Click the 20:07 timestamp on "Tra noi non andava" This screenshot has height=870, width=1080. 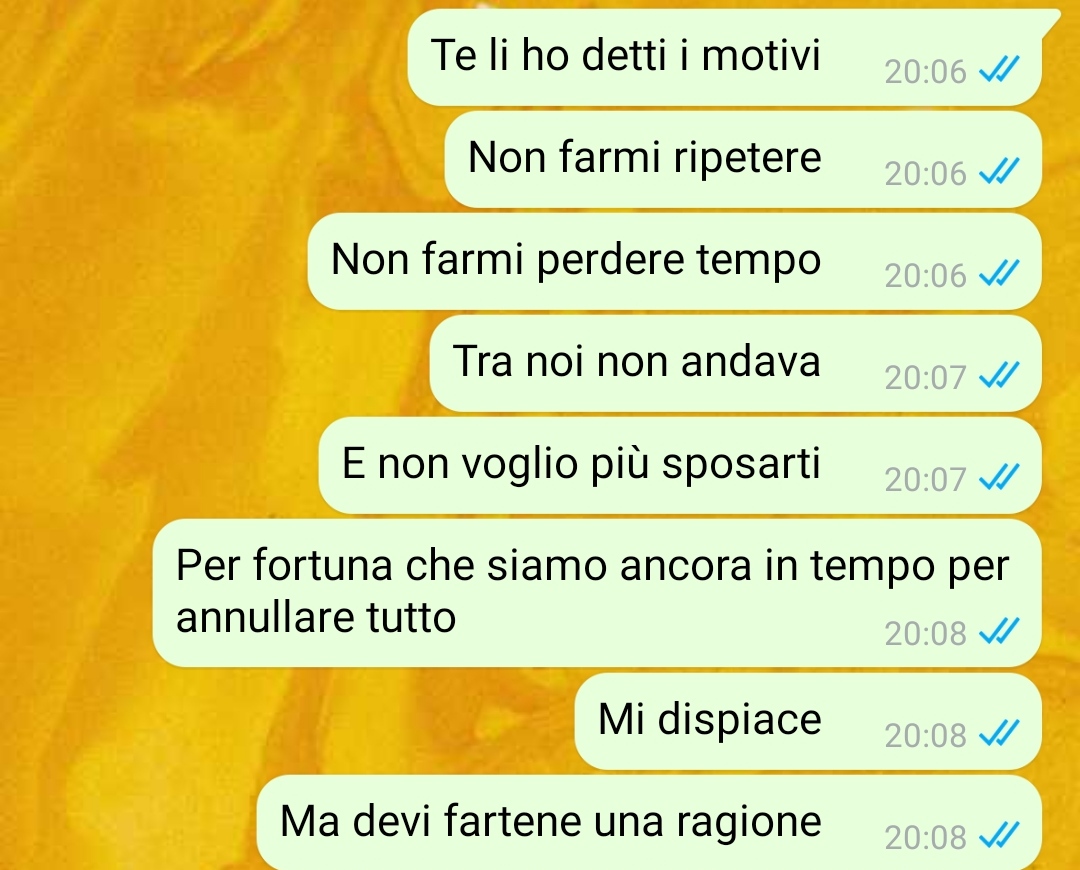pos(926,377)
